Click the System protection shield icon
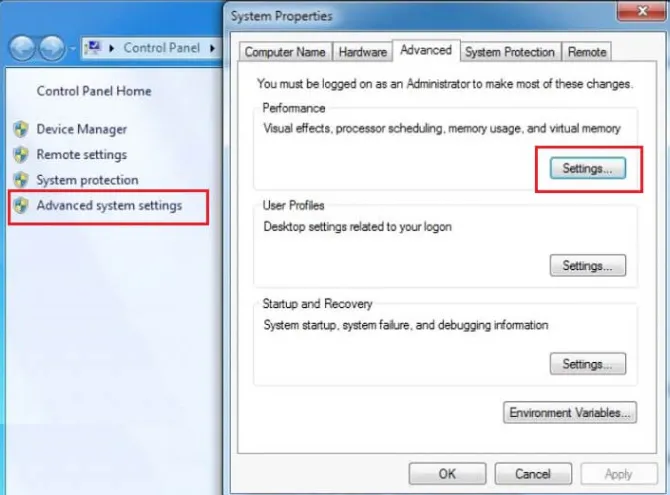The width and height of the screenshot is (670, 495). [x=21, y=180]
